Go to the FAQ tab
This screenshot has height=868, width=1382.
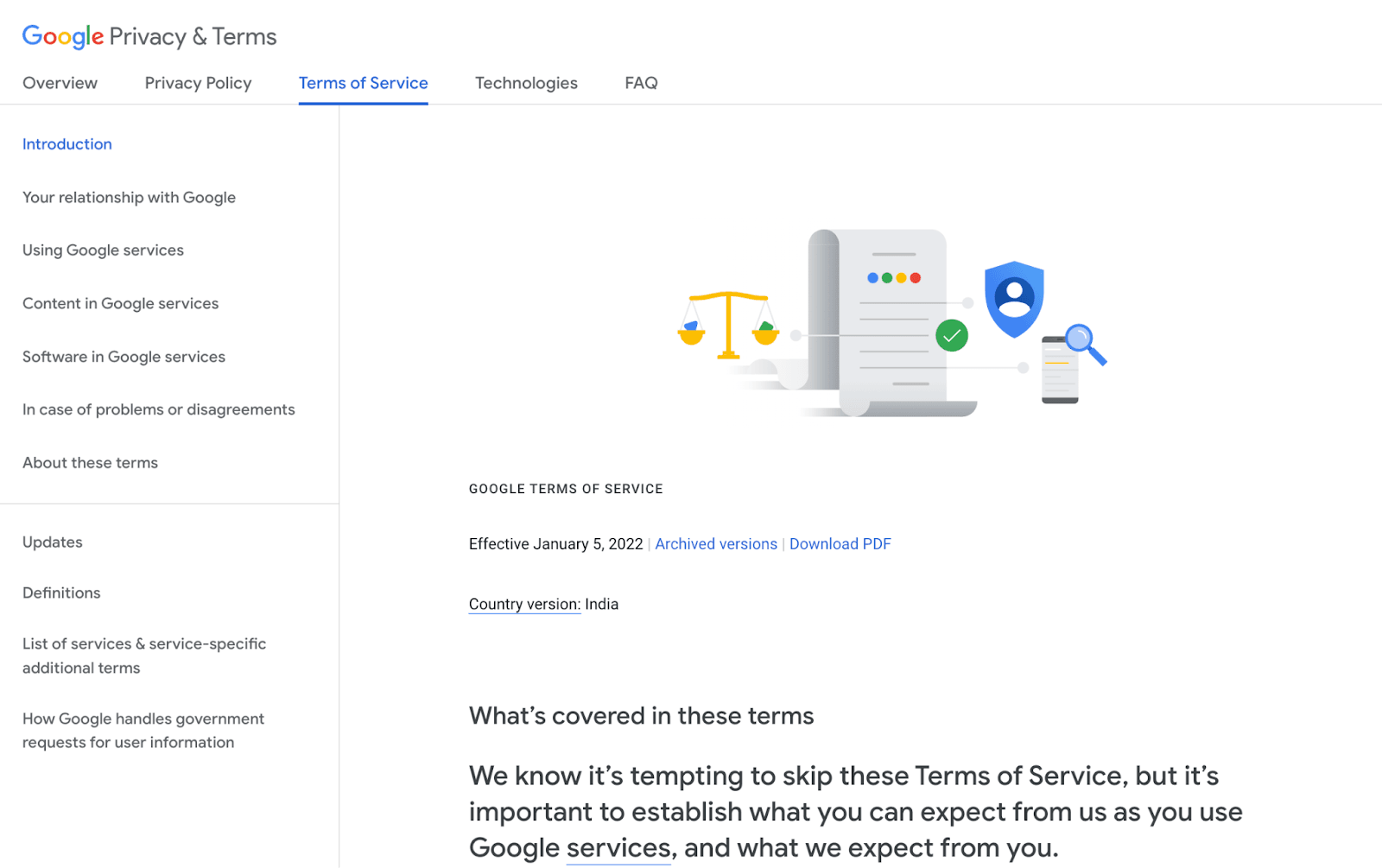pyautogui.click(x=641, y=83)
